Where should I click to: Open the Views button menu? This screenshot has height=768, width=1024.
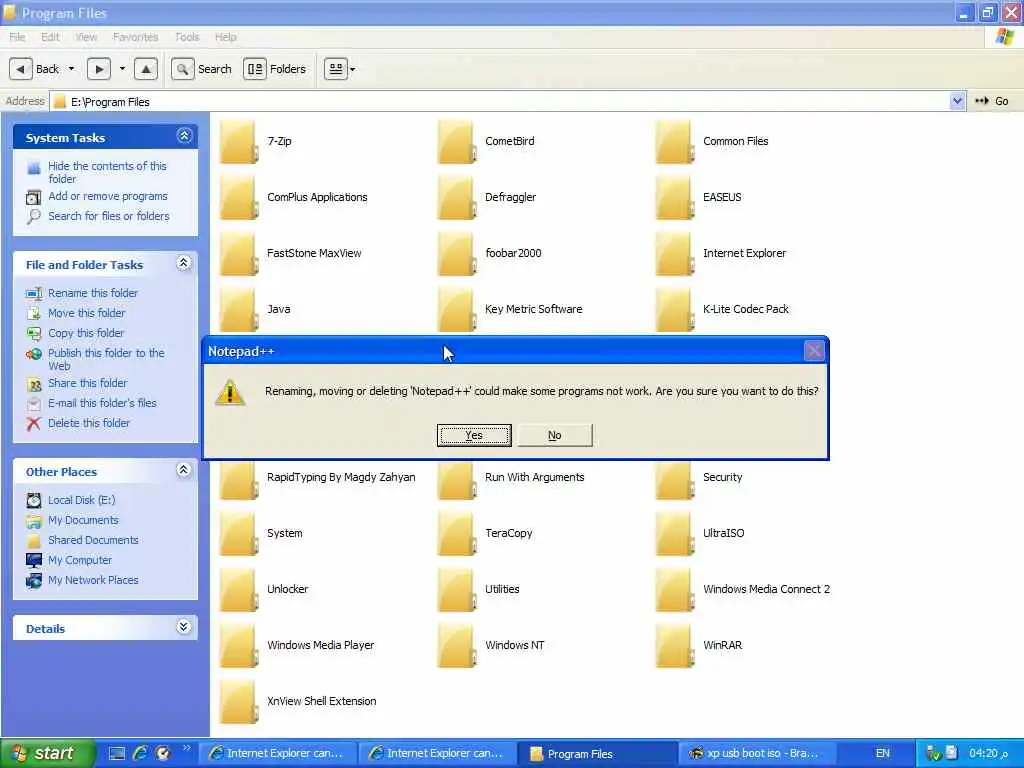(x=340, y=69)
